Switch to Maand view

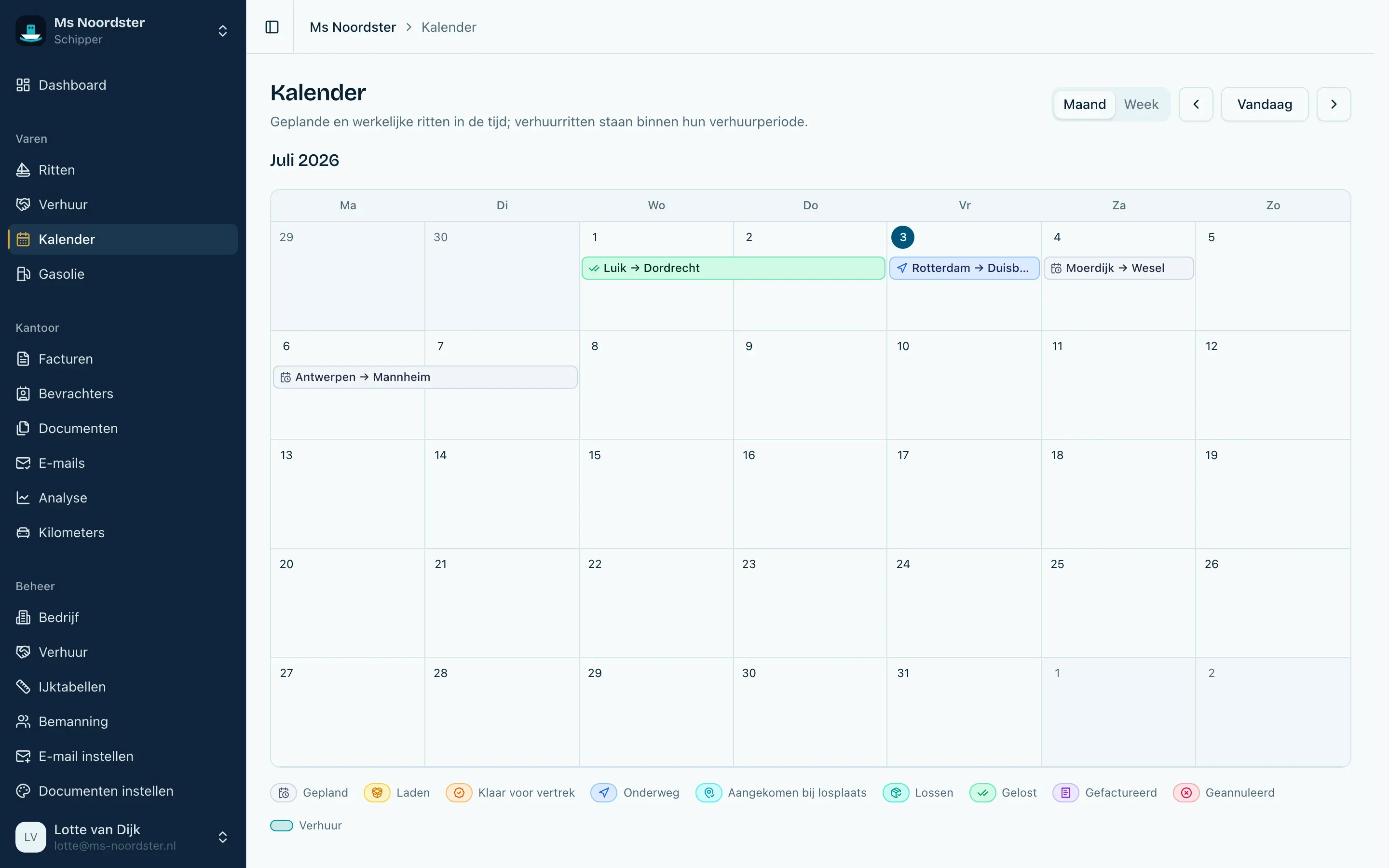1084,105
